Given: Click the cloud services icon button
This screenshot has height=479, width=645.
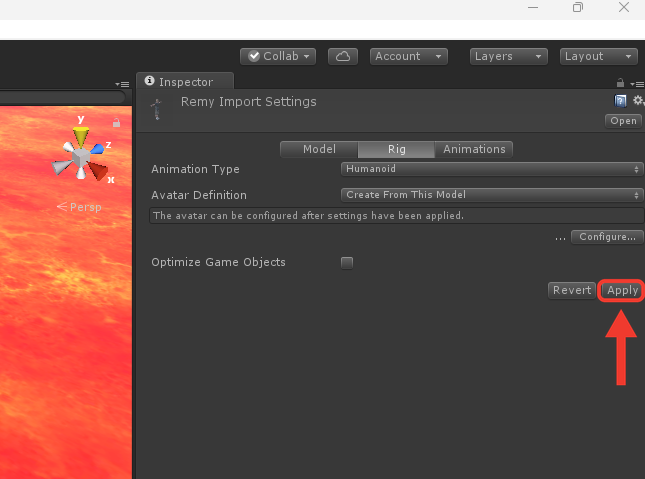Looking at the screenshot, I should click(x=343, y=56).
